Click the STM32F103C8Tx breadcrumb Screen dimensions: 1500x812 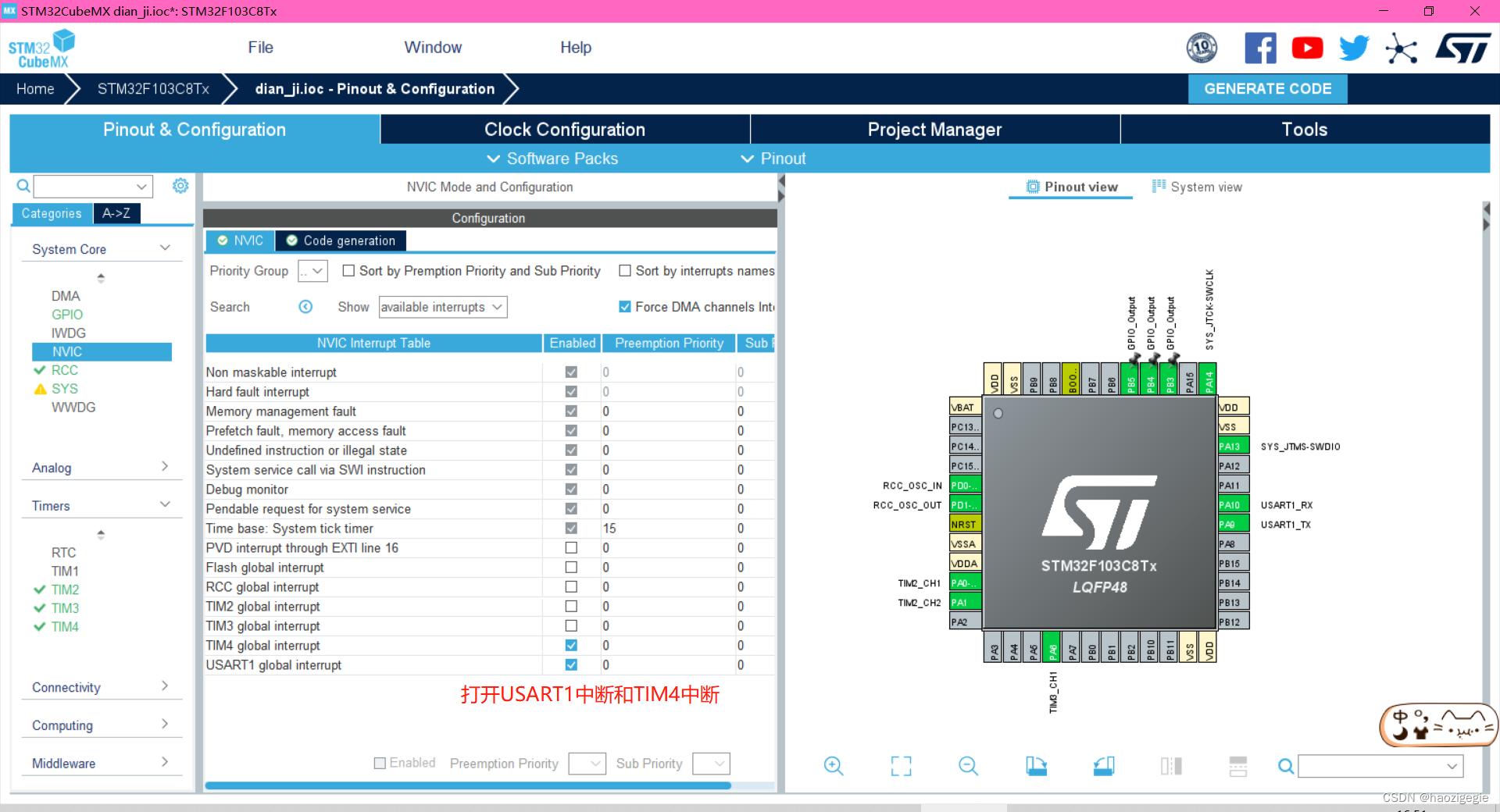(x=153, y=89)
